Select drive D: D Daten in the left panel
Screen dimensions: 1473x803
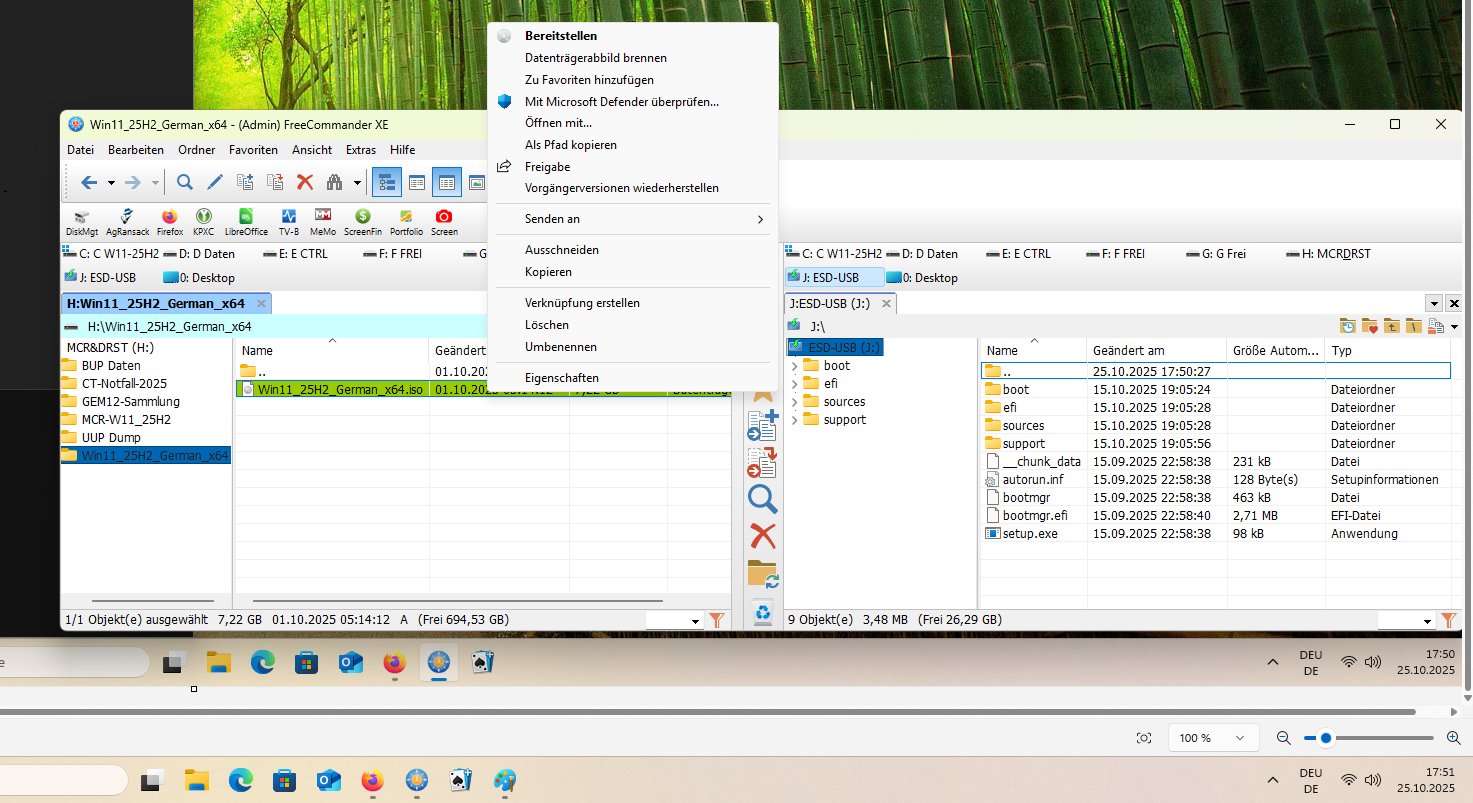[199, 254]
